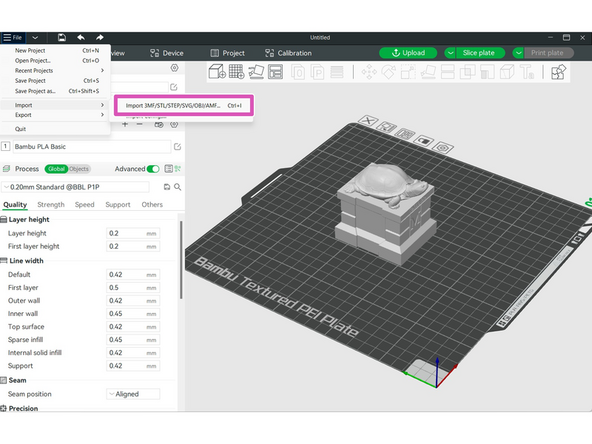Click the compare presets icon near Advanced
592x444 pixels.
(x=177, y=169)
